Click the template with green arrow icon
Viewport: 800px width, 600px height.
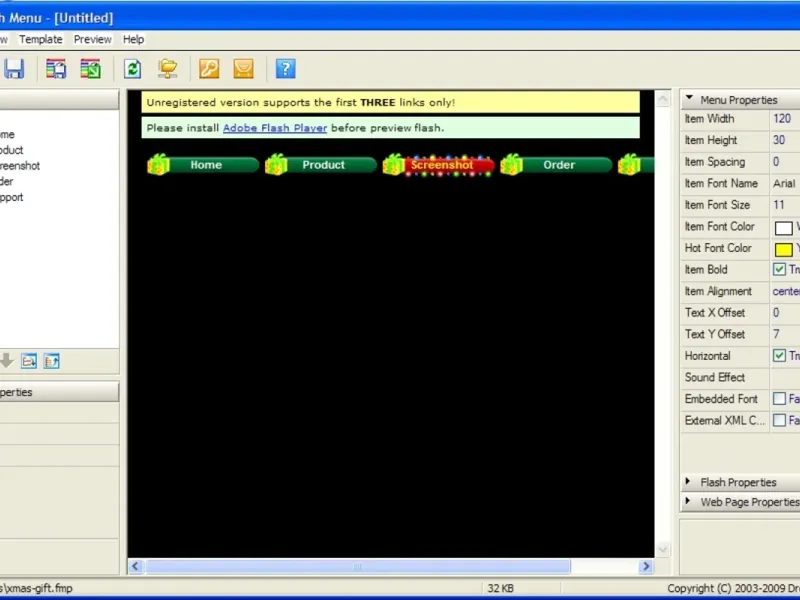(x=90, y=69)
